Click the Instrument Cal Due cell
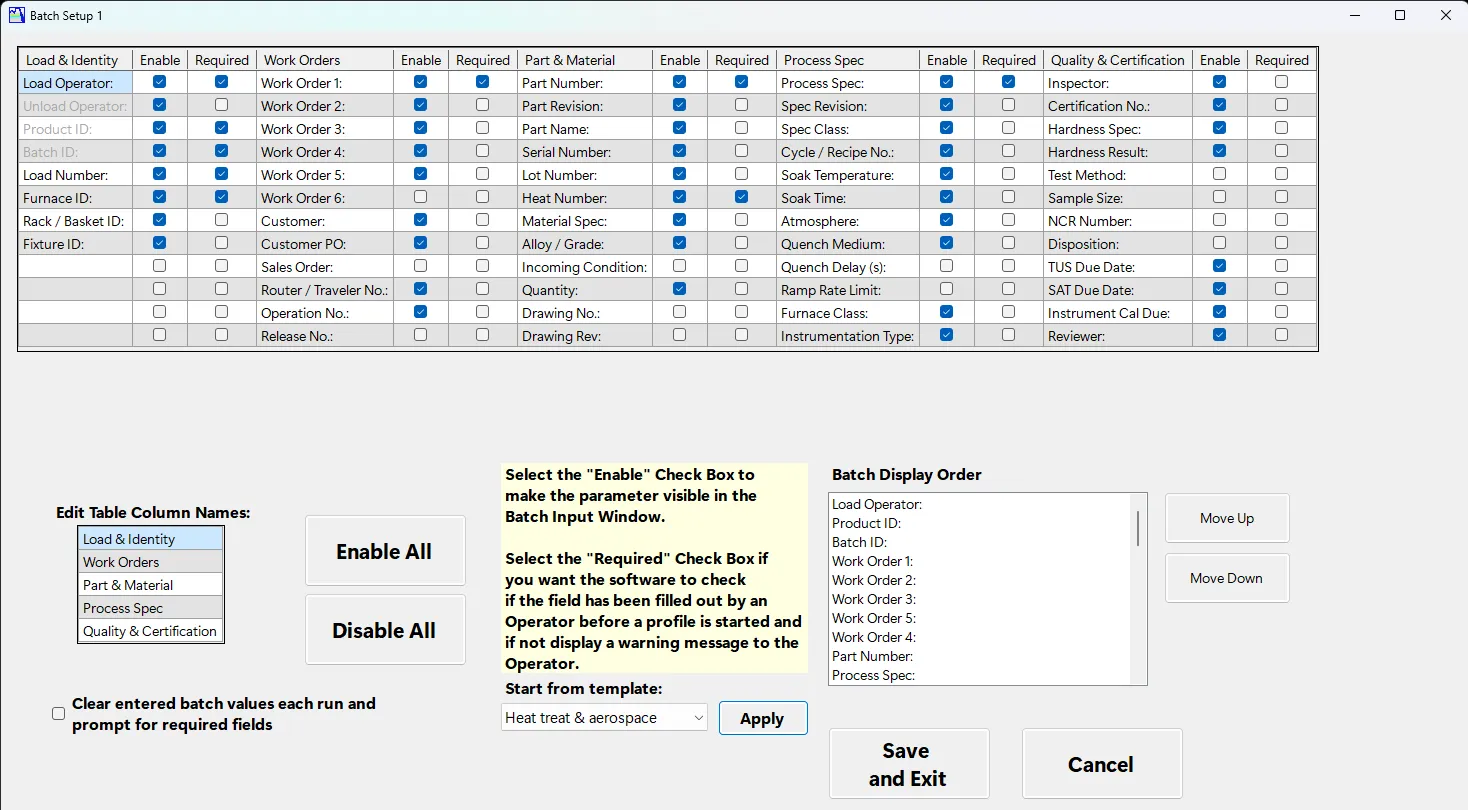This screenshot has width=1468, height=810. 1117,313
